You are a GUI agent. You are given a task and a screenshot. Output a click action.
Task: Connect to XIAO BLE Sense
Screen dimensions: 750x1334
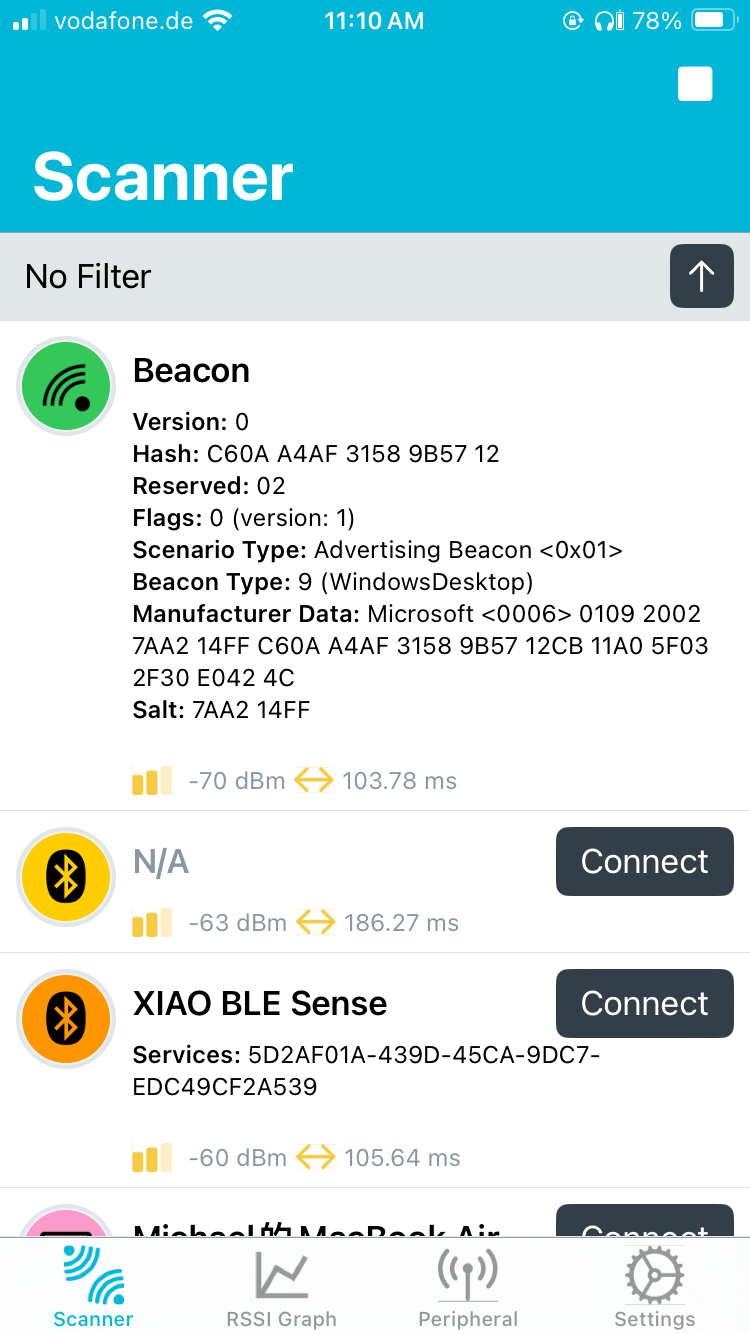644,1003
